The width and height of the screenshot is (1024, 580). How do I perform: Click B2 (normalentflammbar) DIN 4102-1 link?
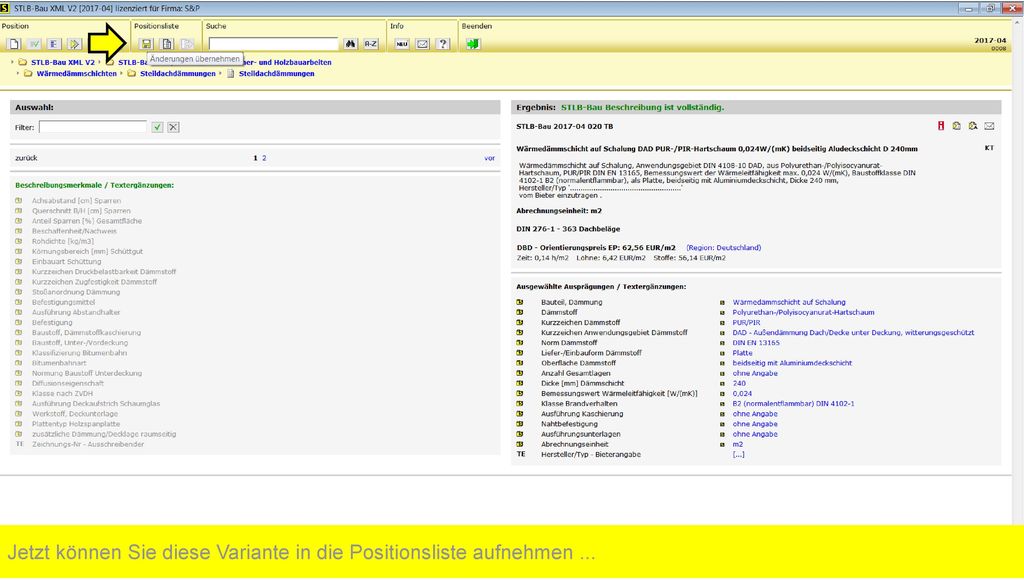pyautogui.click(x=793, y=404)
